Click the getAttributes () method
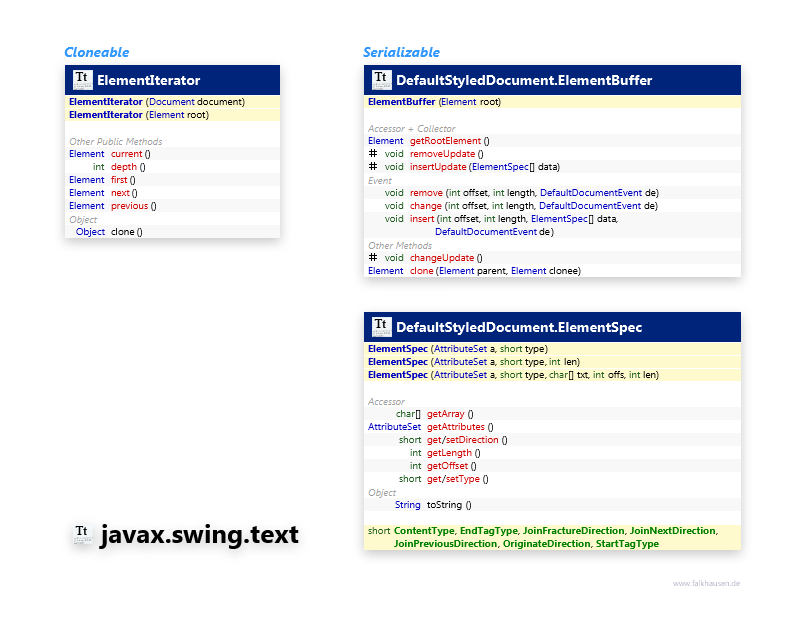This screenshot has height=629, width=797. pos(460,427)
